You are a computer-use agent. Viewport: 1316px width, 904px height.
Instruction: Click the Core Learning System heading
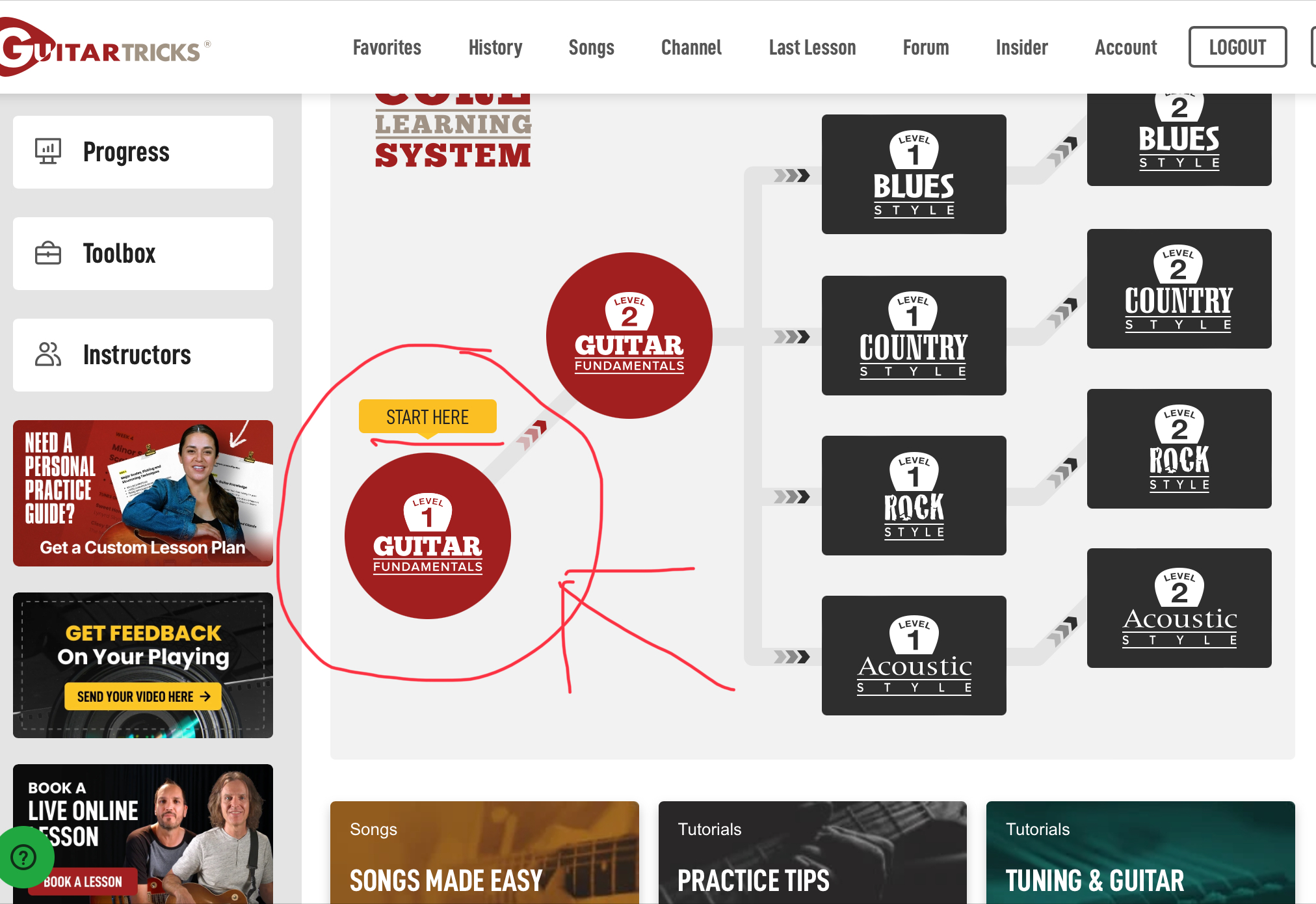point(453,131)
